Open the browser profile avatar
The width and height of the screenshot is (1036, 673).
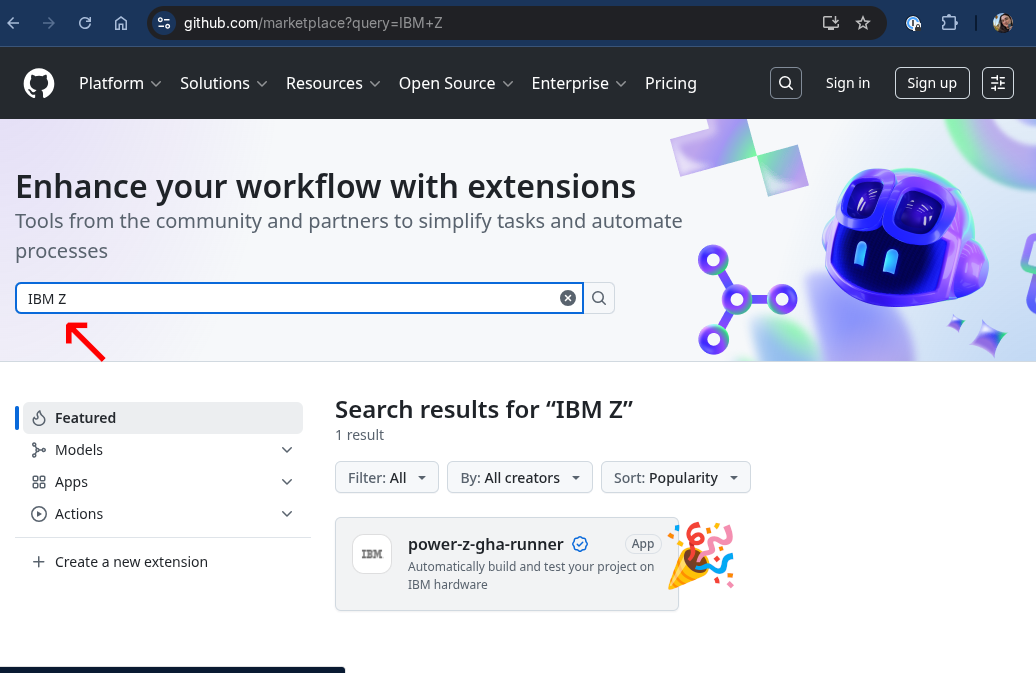point(1003,23)
